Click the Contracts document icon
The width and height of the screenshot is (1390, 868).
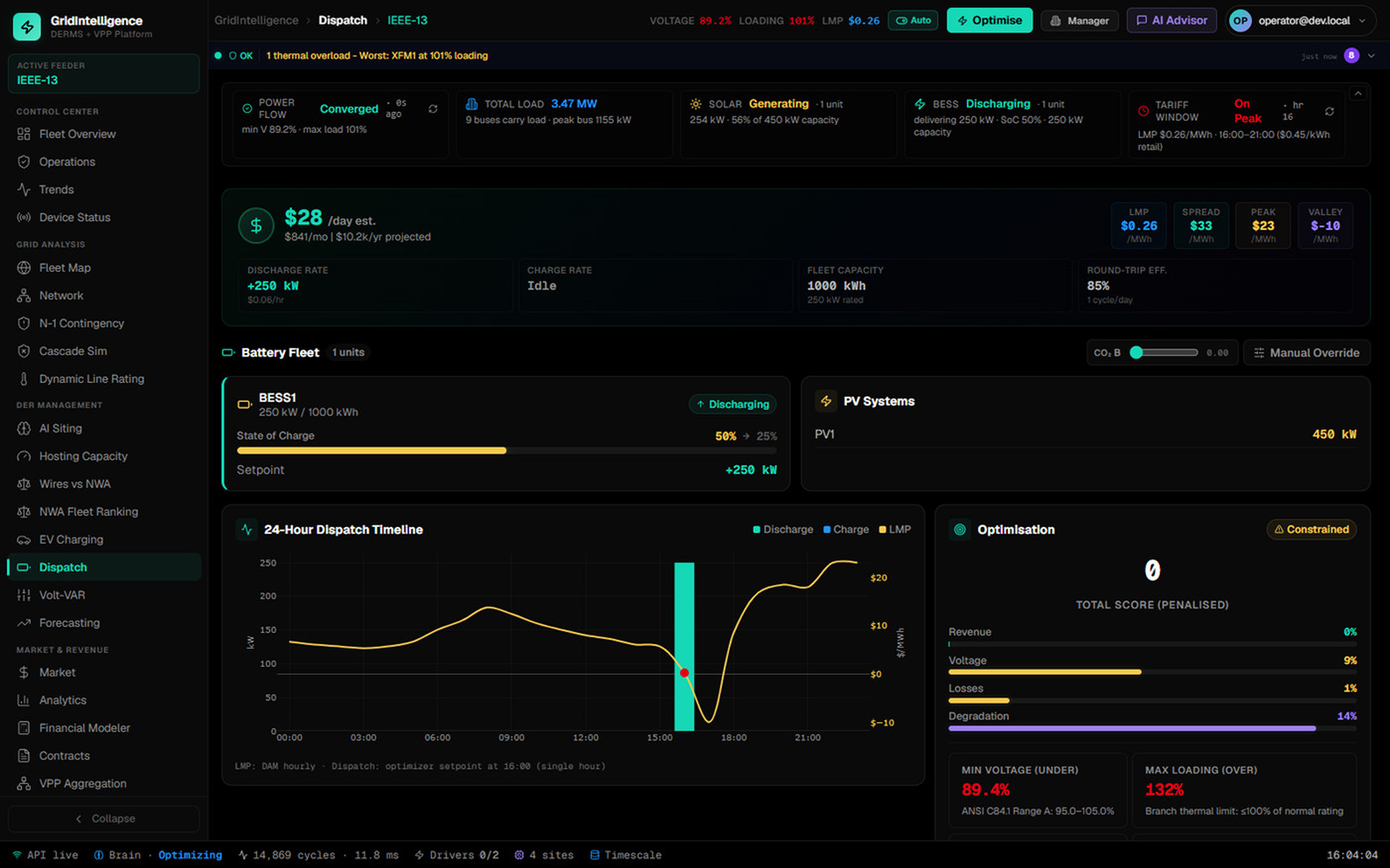tap(24, 756)
